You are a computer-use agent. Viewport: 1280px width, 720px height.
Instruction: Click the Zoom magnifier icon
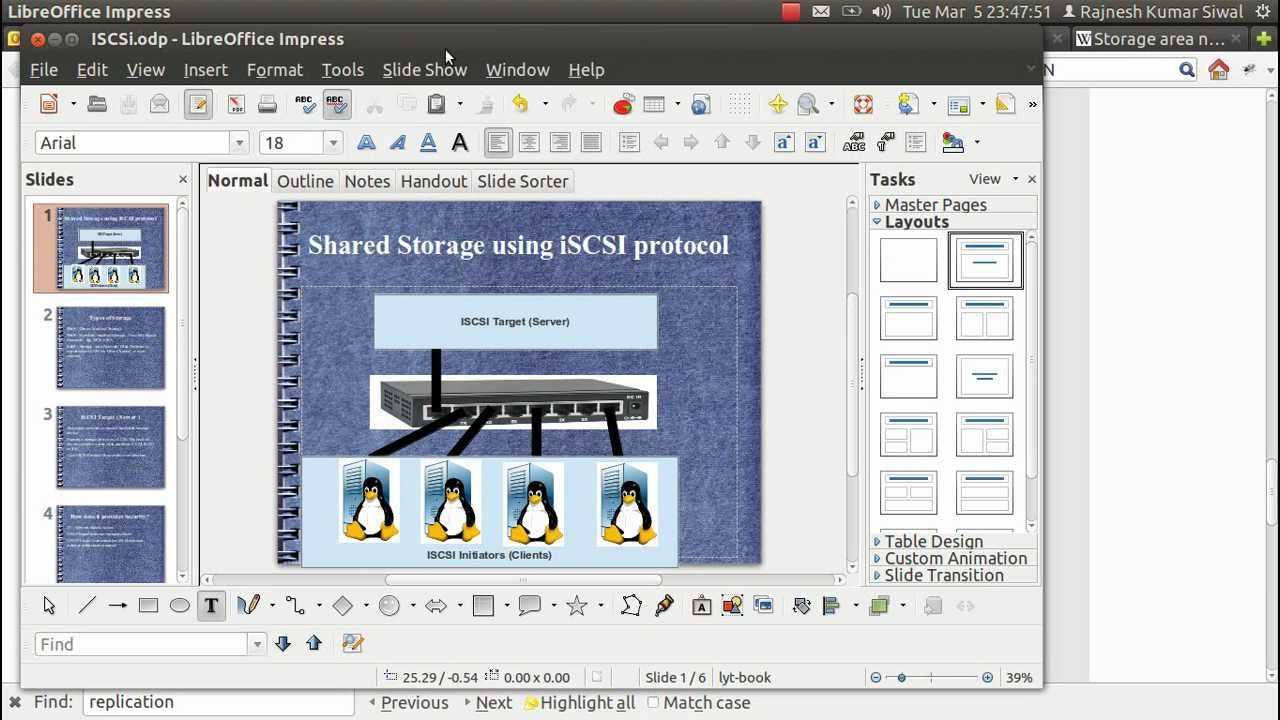[x=808, y=104]
